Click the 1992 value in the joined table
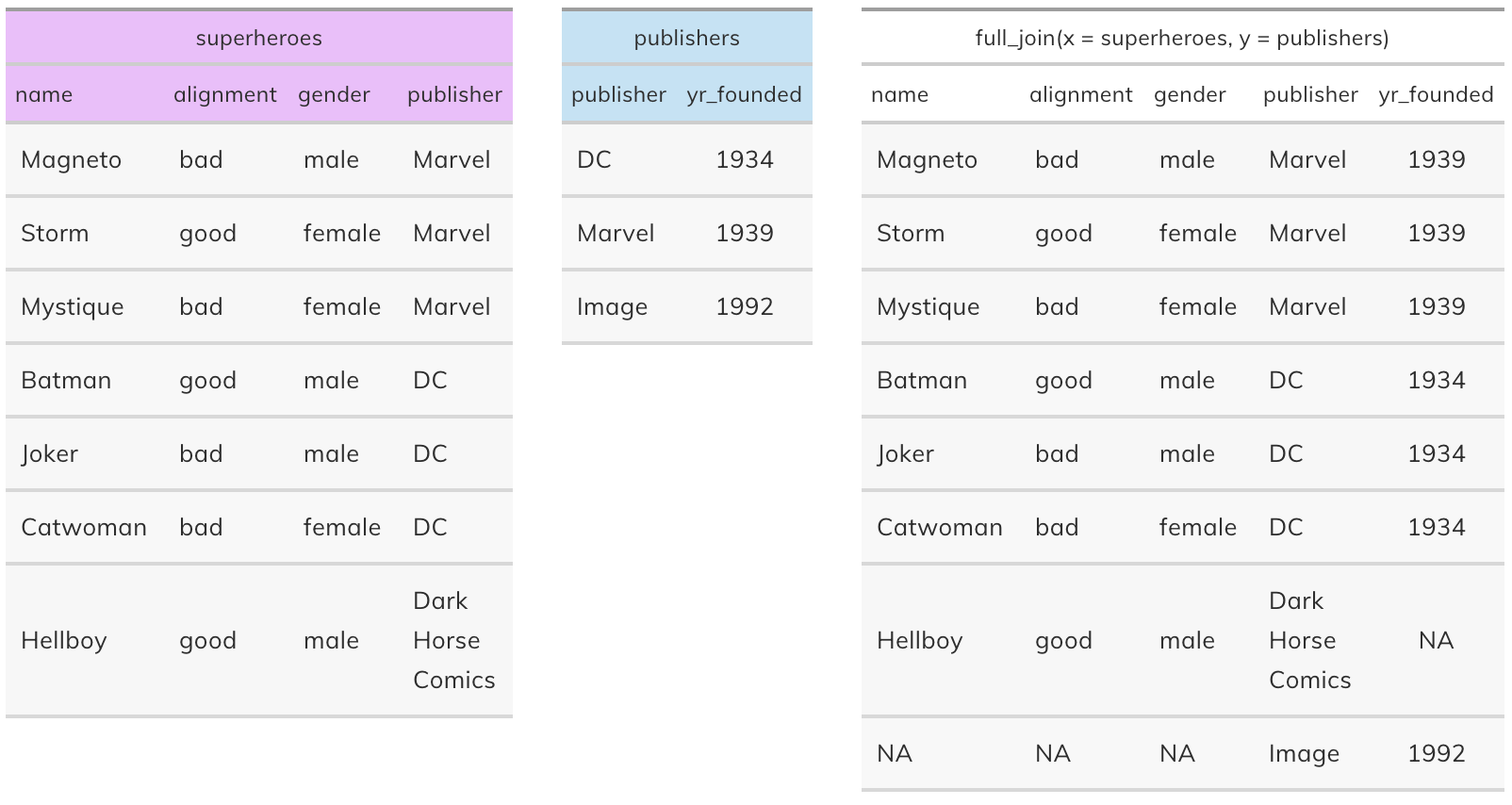This screenshot has height=805, width=1512. pyautogui.click(x=1436, y=753)
